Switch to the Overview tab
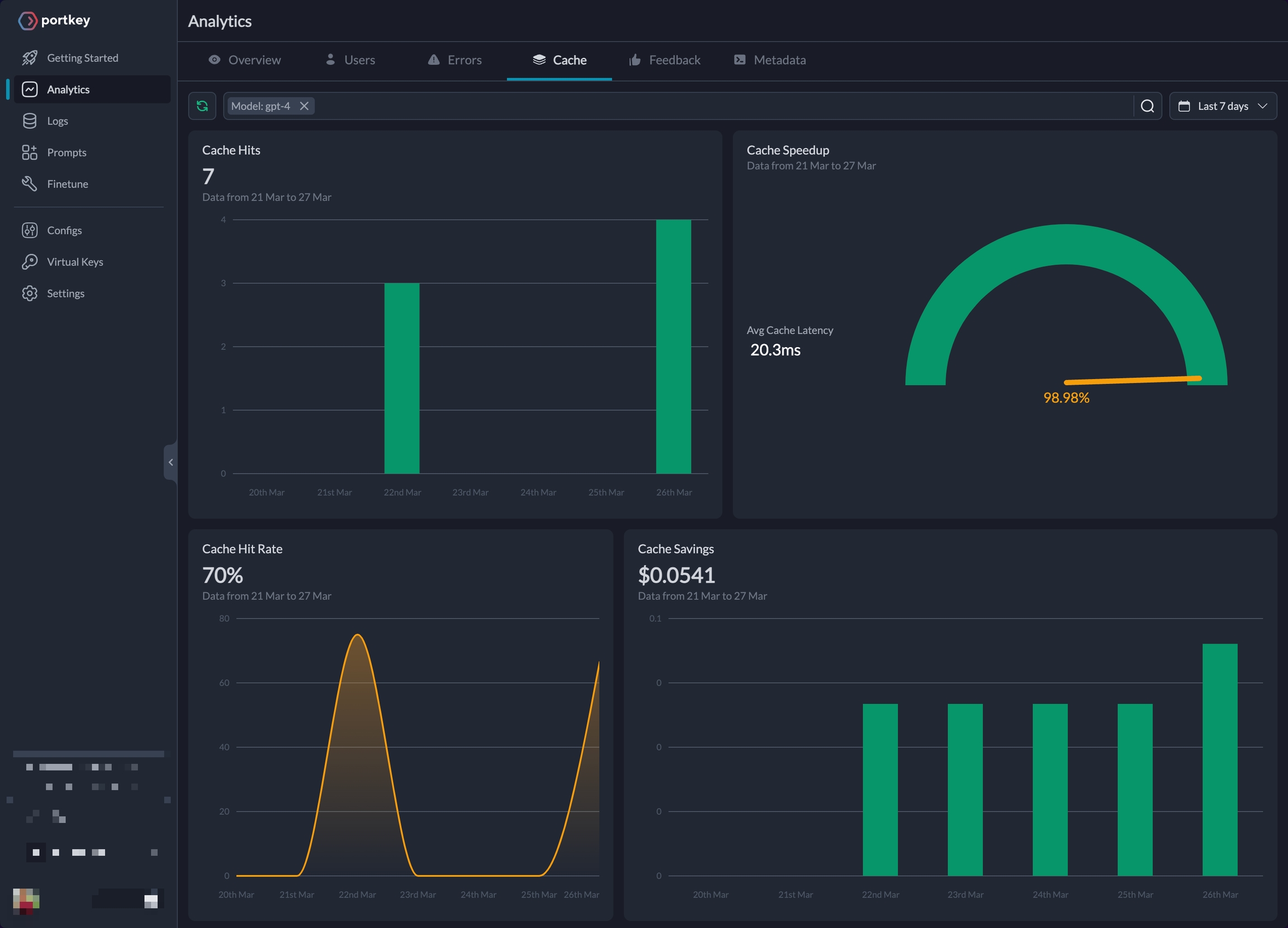1288x928 pixels. tap(245, 60)
